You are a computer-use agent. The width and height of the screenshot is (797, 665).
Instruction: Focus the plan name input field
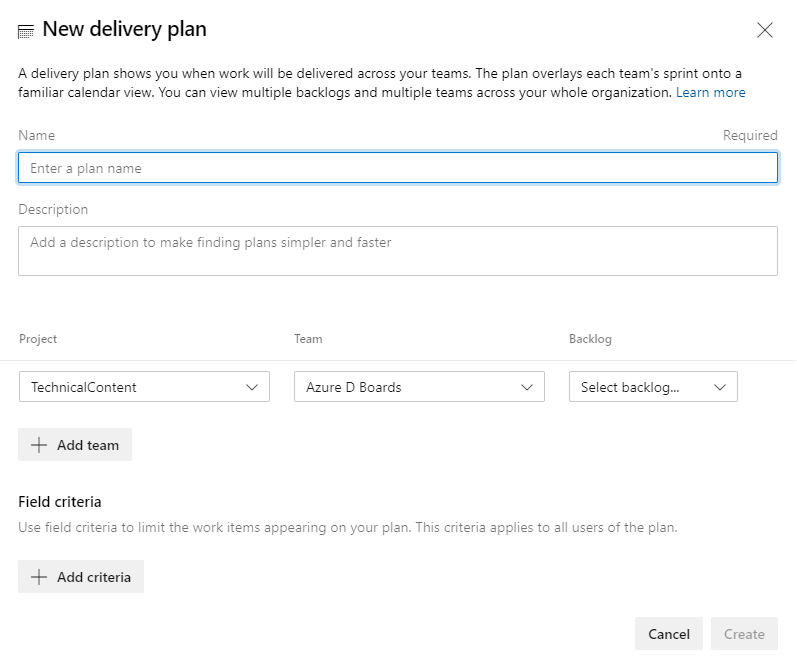398,168
